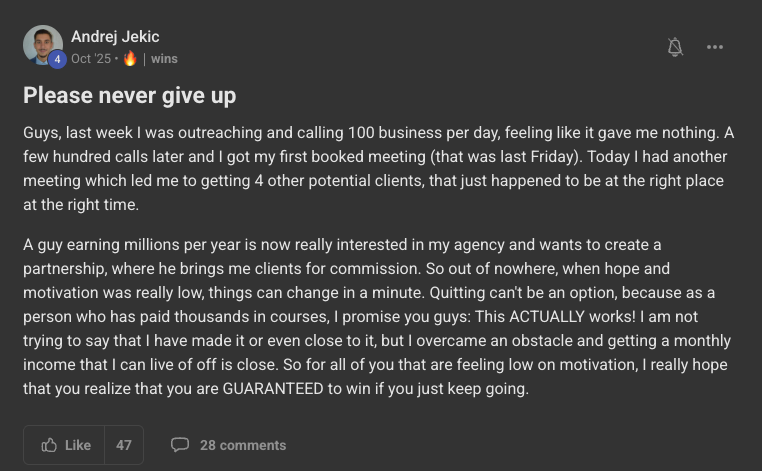Click the "Please never give up" title

(x=130, y=96)
